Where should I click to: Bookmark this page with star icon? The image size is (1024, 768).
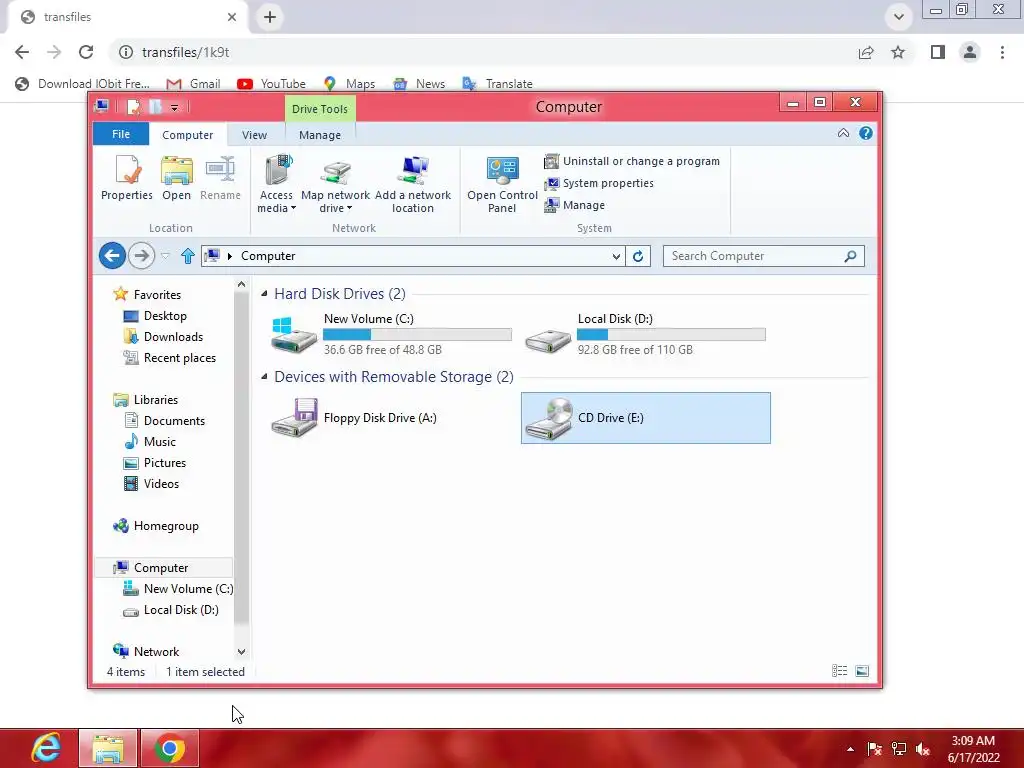click(898, 52)
